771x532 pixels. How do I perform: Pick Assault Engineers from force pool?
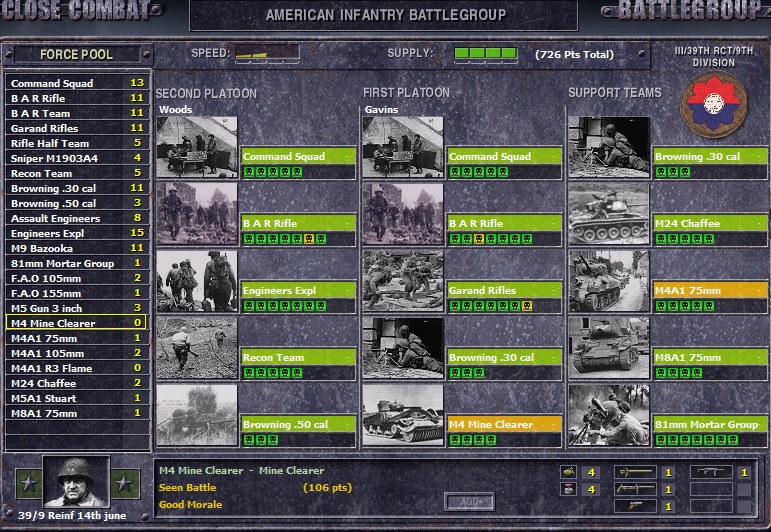click(x=76, y=218)
